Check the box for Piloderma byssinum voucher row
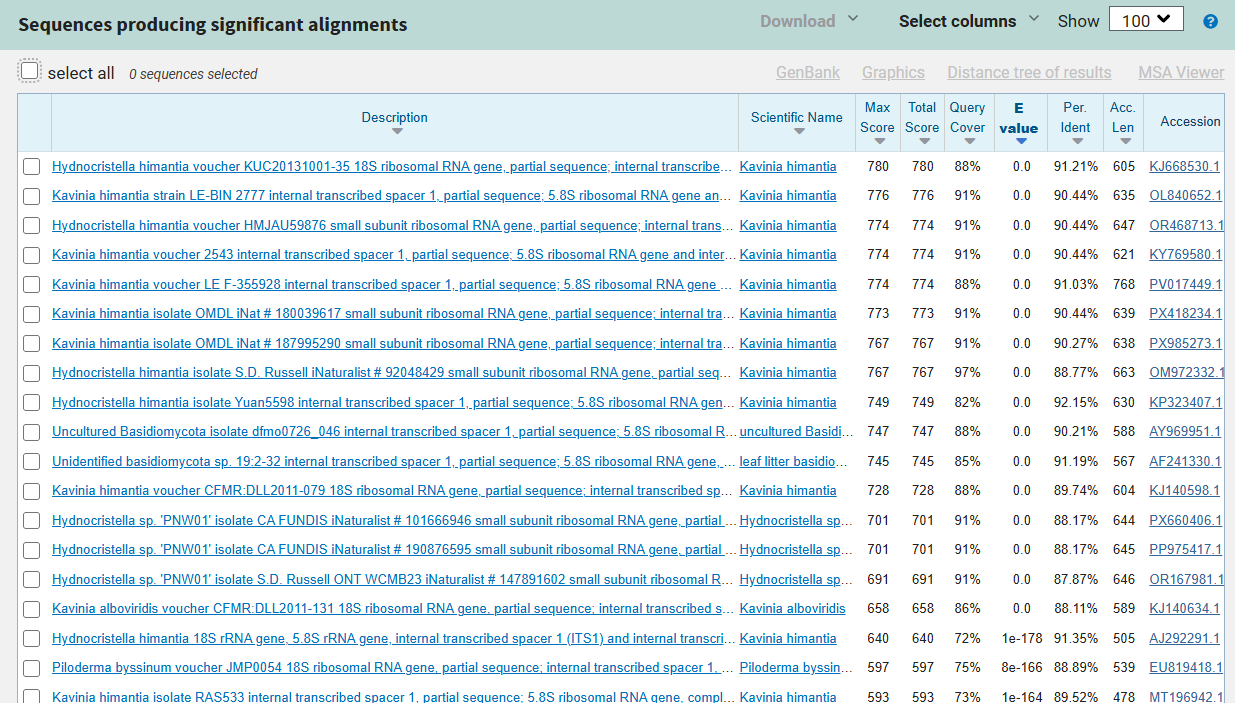1235x703 pixels. [x=32, y=668]
